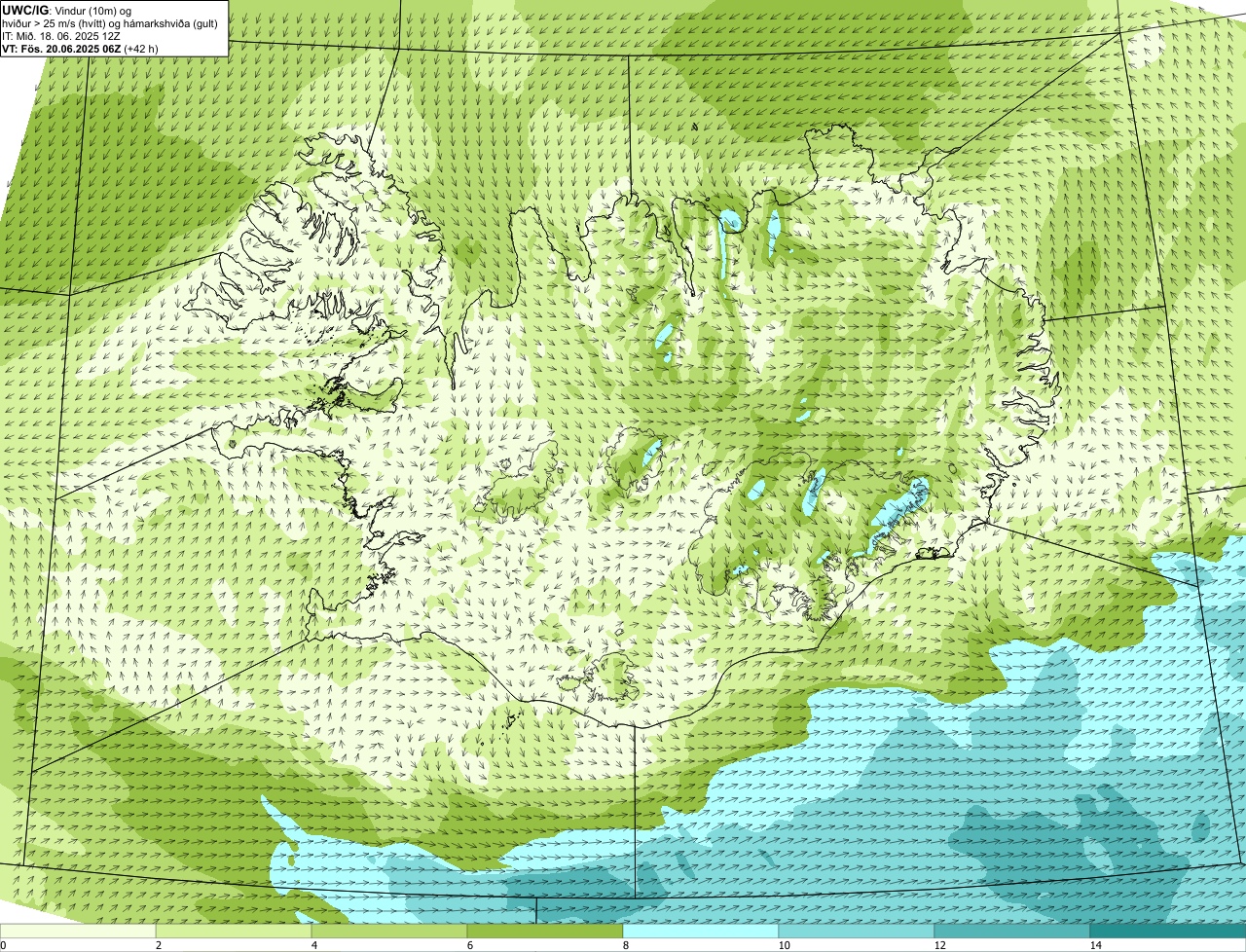Click the darkest legend swatch above 14
Screen dimensions: 1246x952
1168,932
